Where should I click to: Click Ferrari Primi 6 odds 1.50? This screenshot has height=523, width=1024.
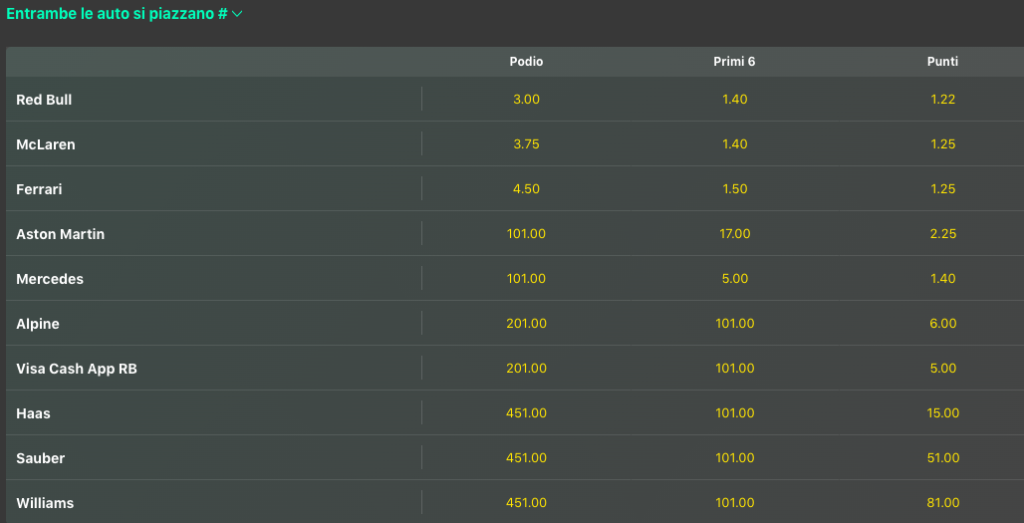[x=734, y=189]
